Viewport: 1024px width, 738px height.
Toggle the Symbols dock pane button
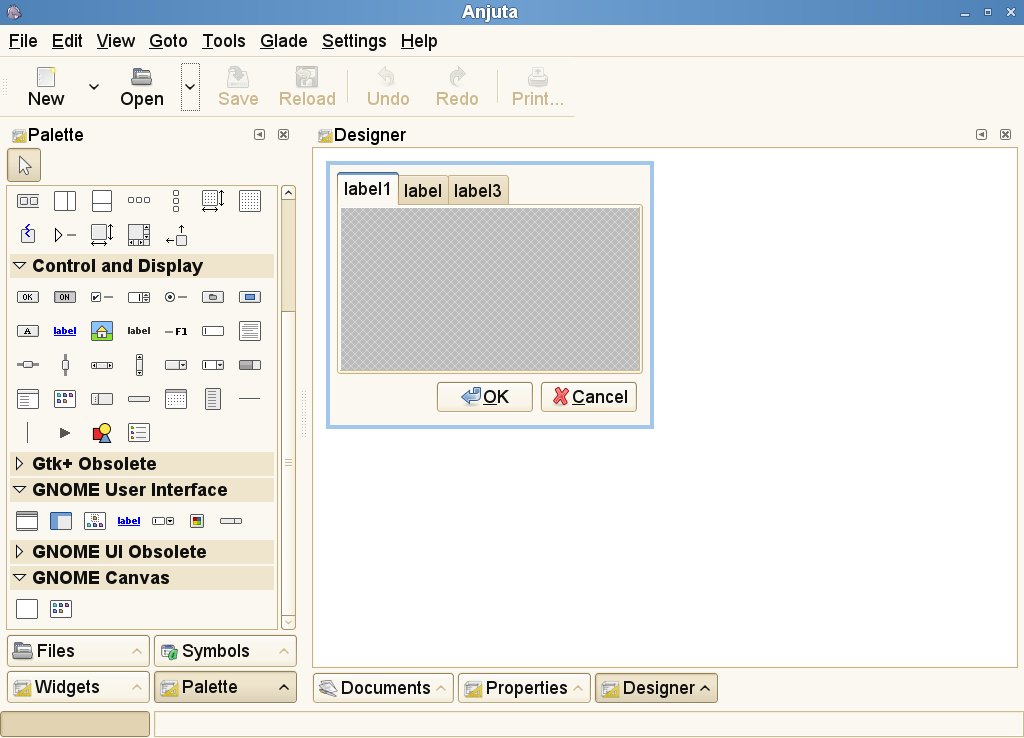(x=225, y=651)
